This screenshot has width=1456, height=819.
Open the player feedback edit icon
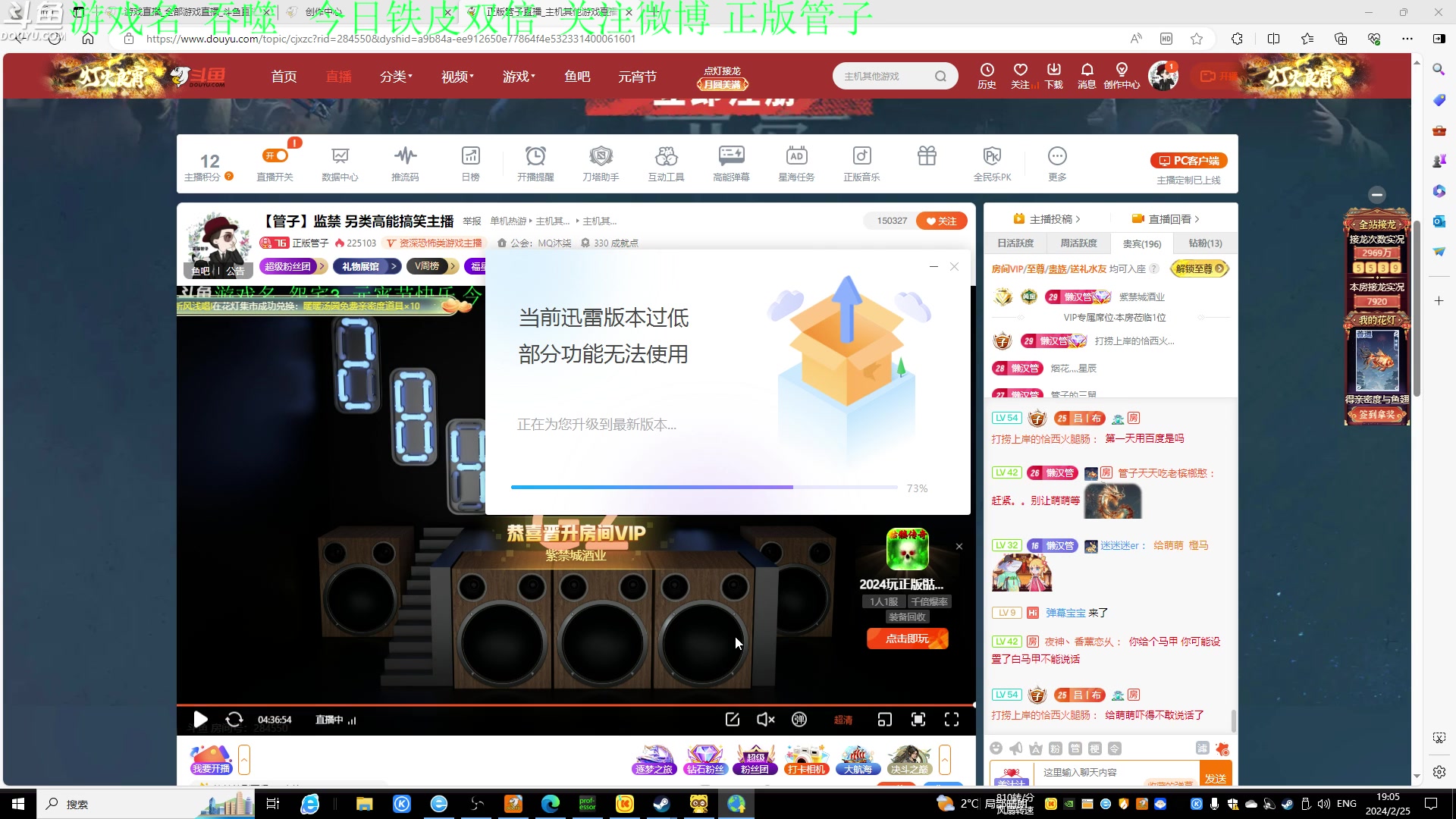click(x=732, y=719)
